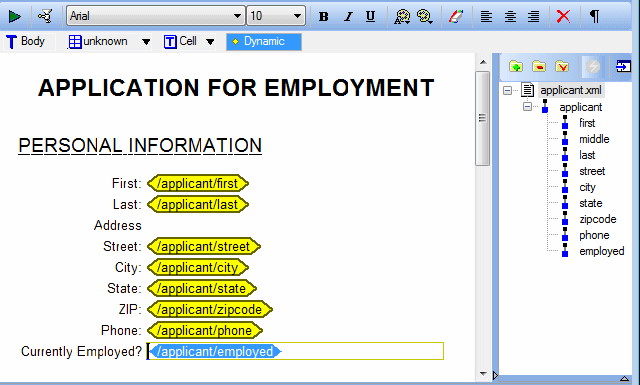640x385 pixels.
Task: Click the /applicant/zipcode dynamic field tag
Action: click(210, 309)
